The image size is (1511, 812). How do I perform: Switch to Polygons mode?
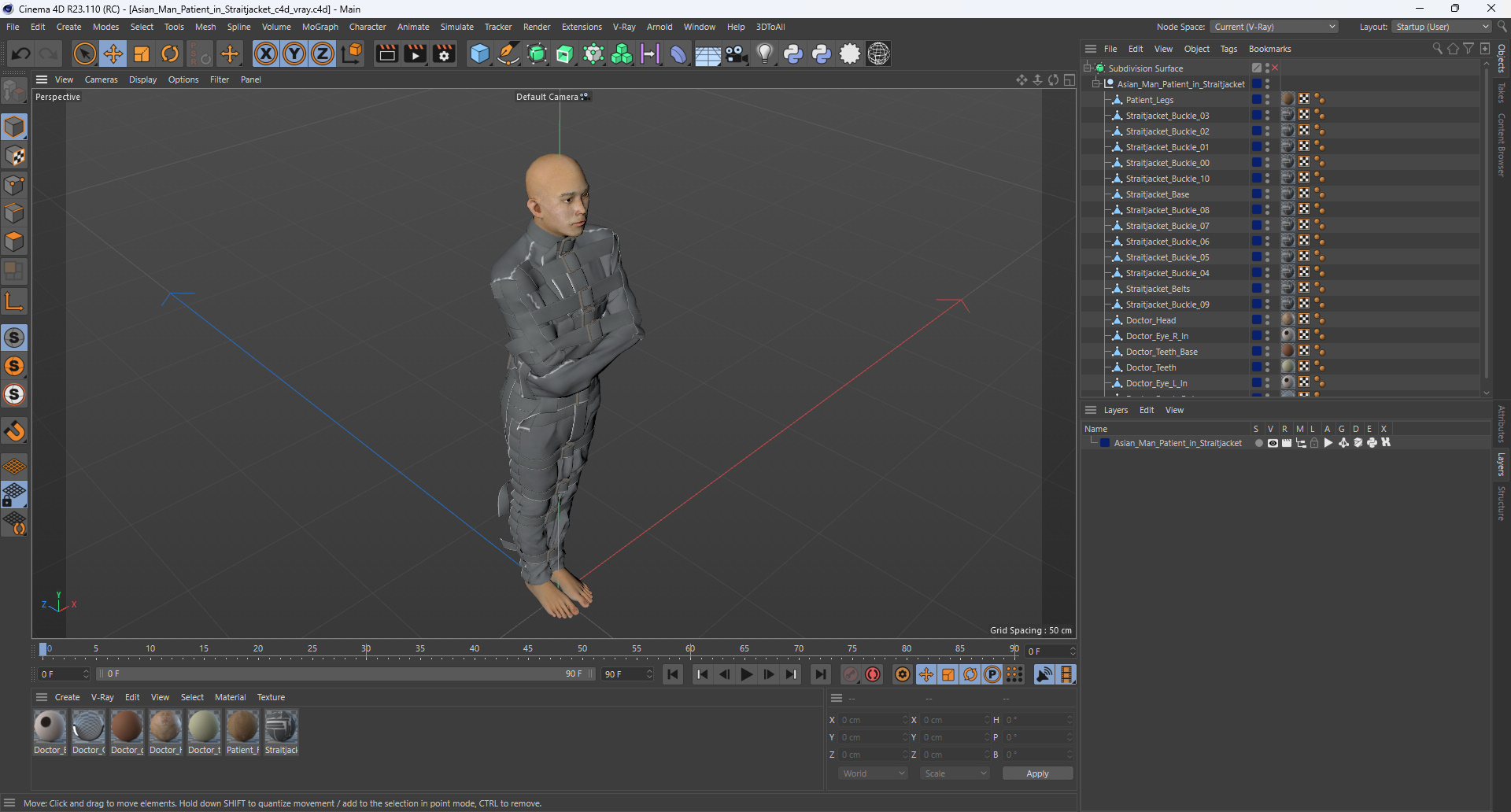[x=14, y=242]
